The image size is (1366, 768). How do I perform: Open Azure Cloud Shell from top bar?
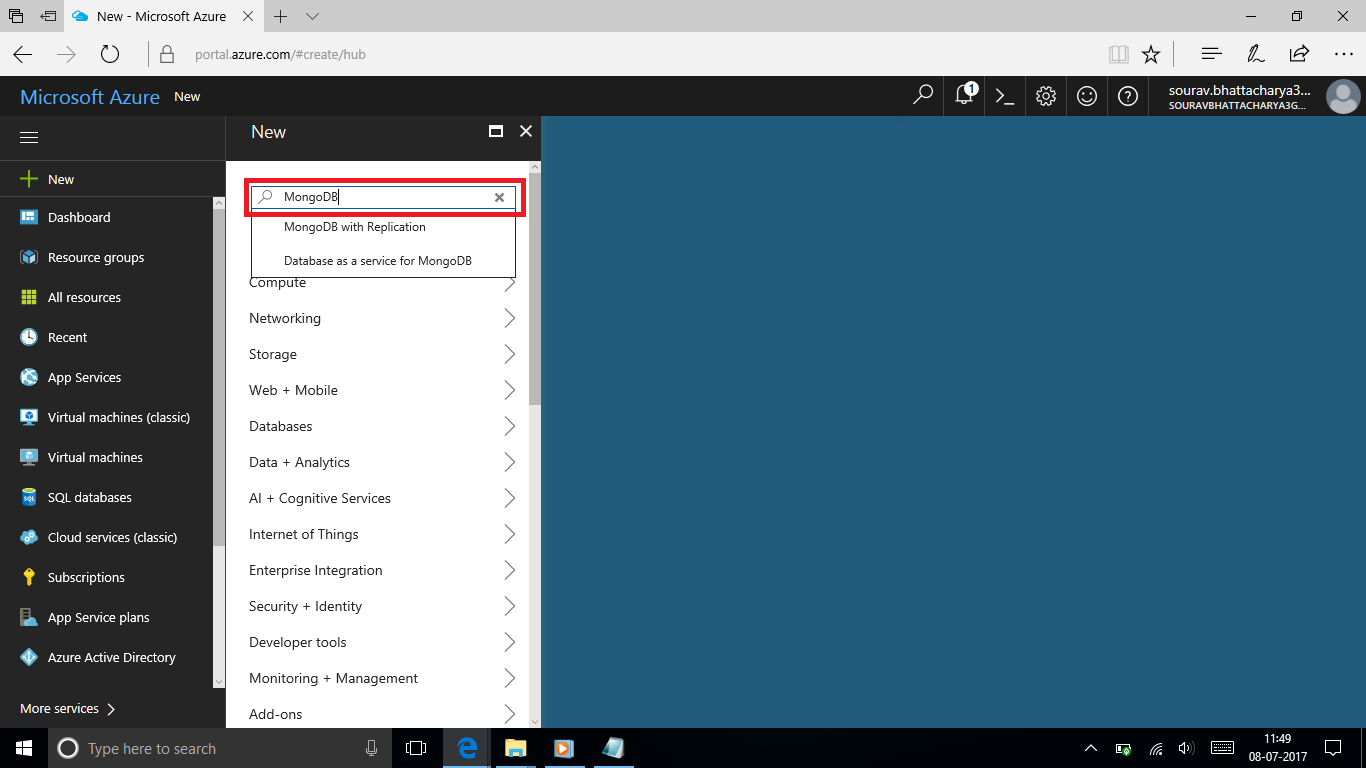(x=1004, y=95)
